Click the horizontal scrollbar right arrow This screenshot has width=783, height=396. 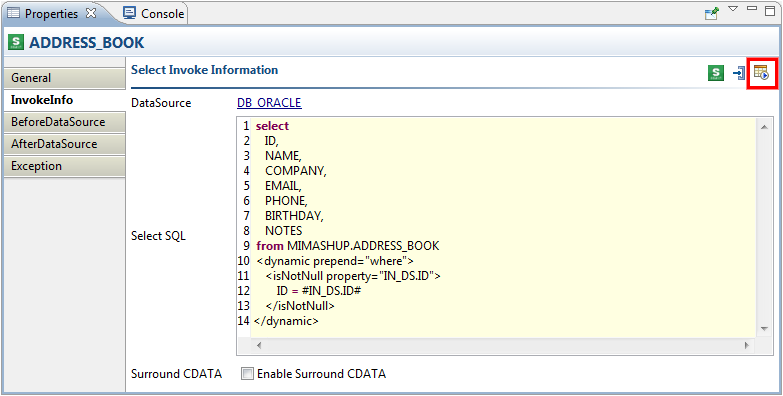[x=748, y=345]
